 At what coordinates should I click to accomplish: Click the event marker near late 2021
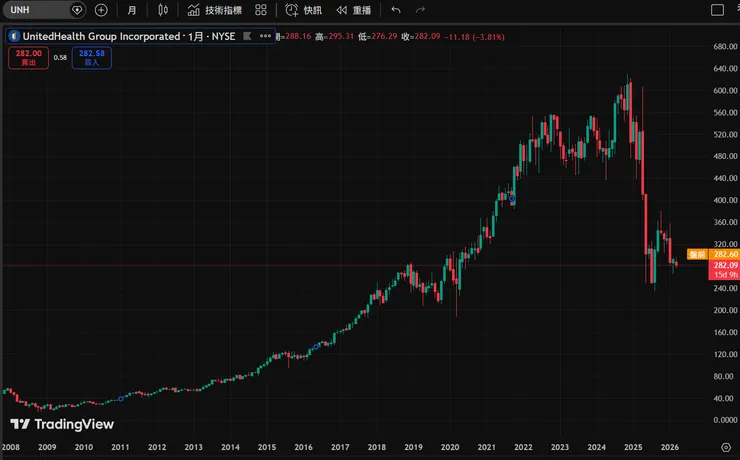512,199
